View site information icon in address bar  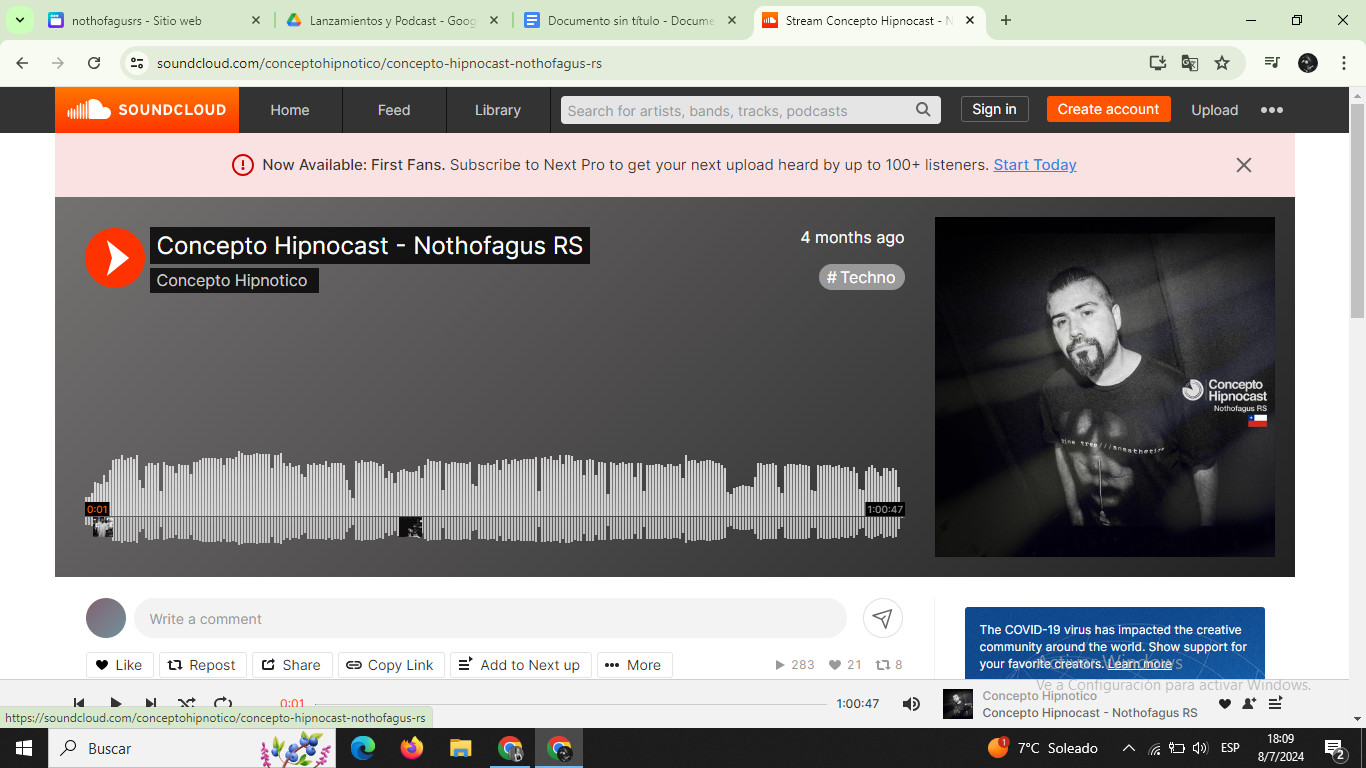[x=138, y=63]
